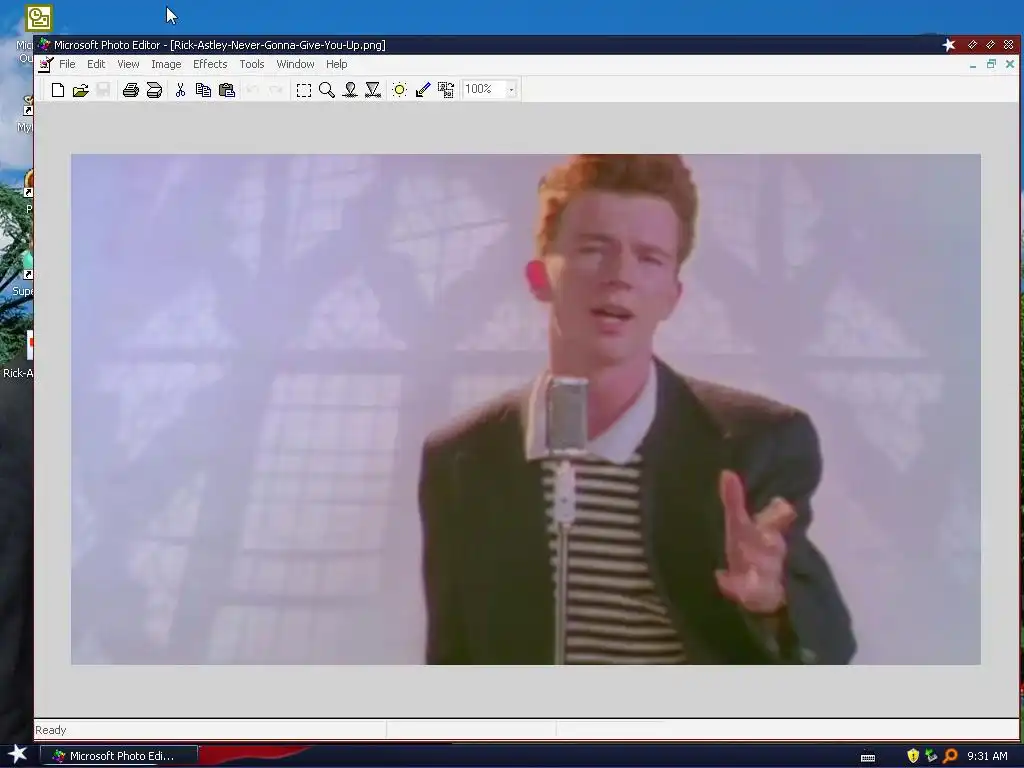Select the dashed rectangle Select tool
This screenshot has height=768, width=1024.
pos(304,90)
